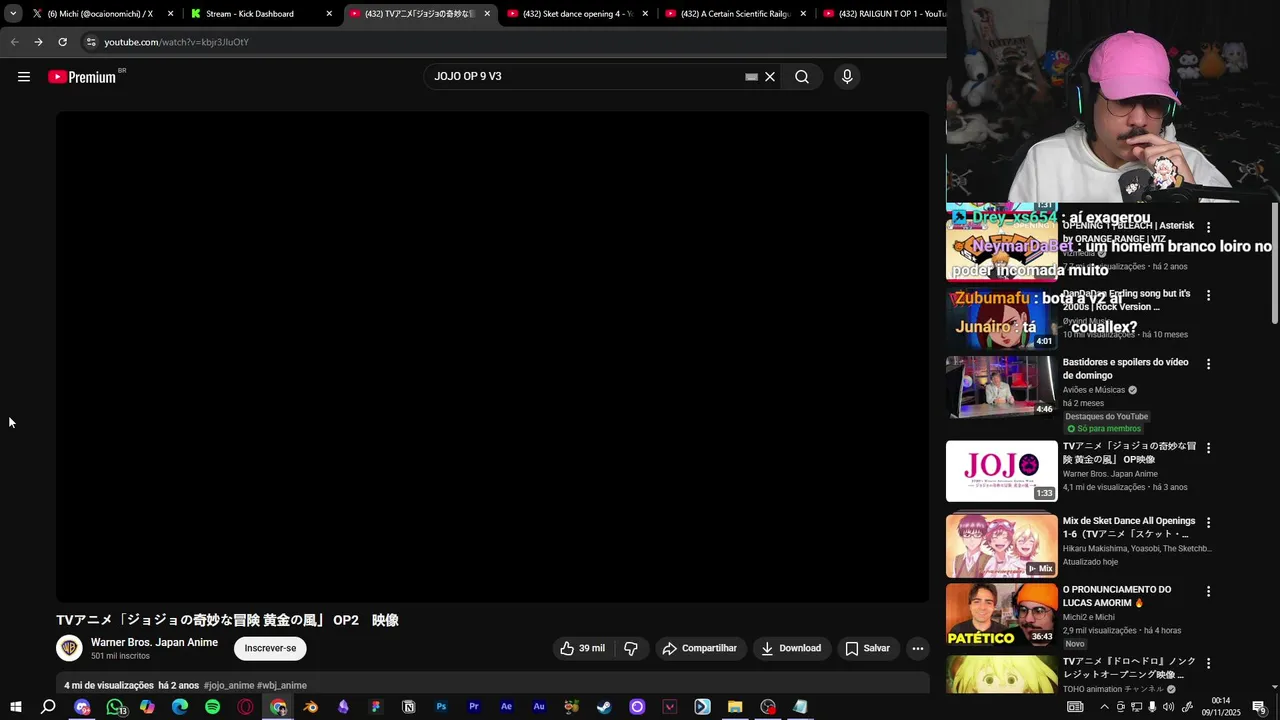Viewport: 1280px width, 720px height.
Task: Click the page vertical scrollbar
Action: (x=1275, y=264)
